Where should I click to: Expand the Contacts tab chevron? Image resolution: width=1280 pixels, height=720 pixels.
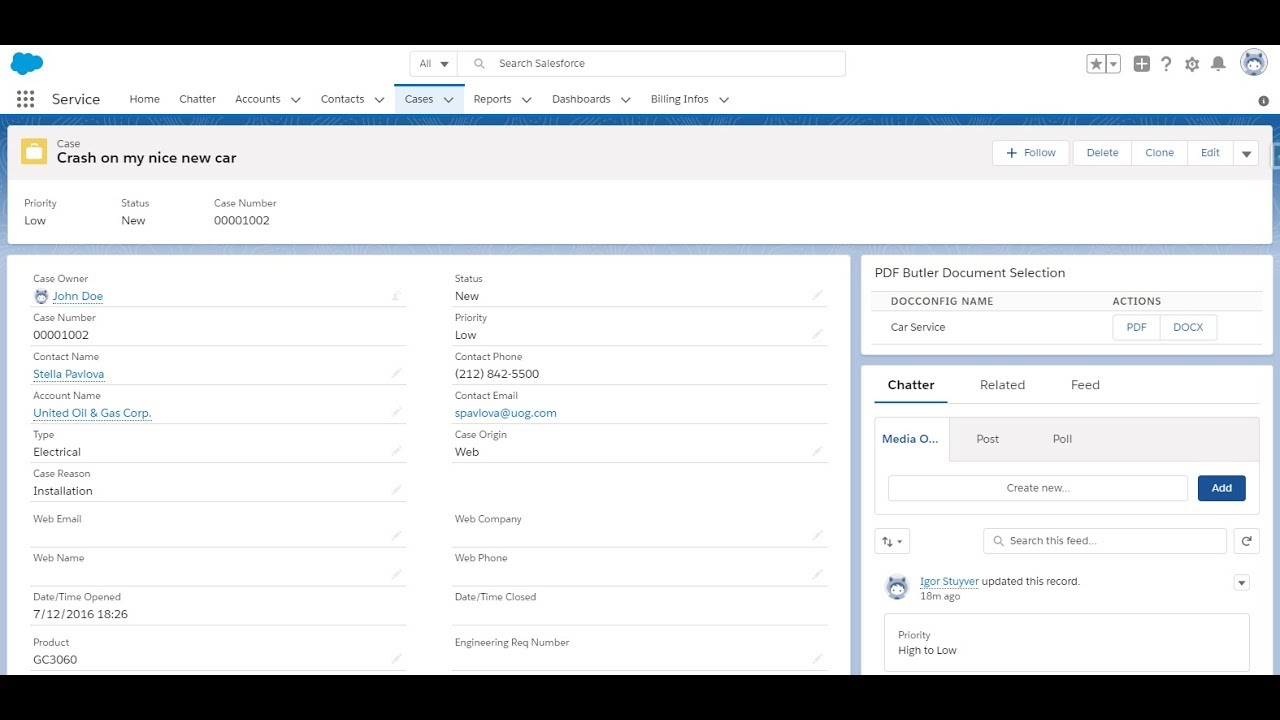click(379, 100)
